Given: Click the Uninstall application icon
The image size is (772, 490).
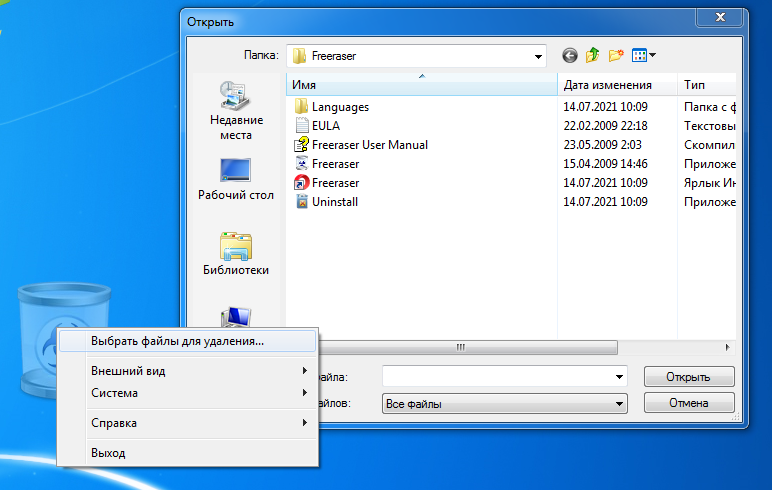Looking at the screenshot, I should point(301,202).
